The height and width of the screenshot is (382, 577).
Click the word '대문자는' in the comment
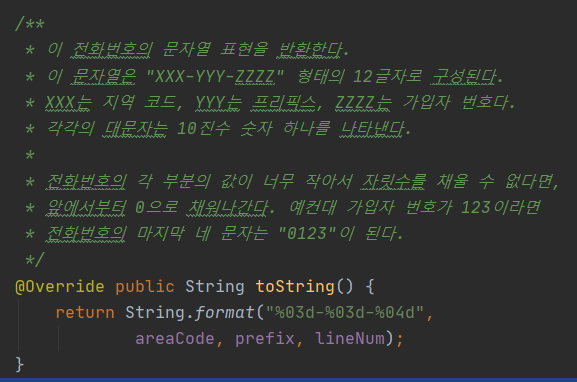click(x=135, y=129)
